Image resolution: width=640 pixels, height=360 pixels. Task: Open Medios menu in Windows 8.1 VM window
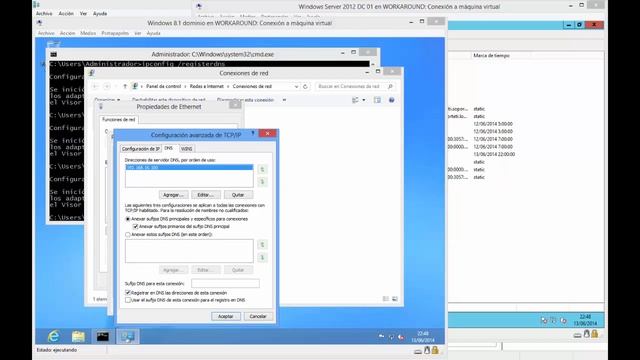click(x=88, y=33)
